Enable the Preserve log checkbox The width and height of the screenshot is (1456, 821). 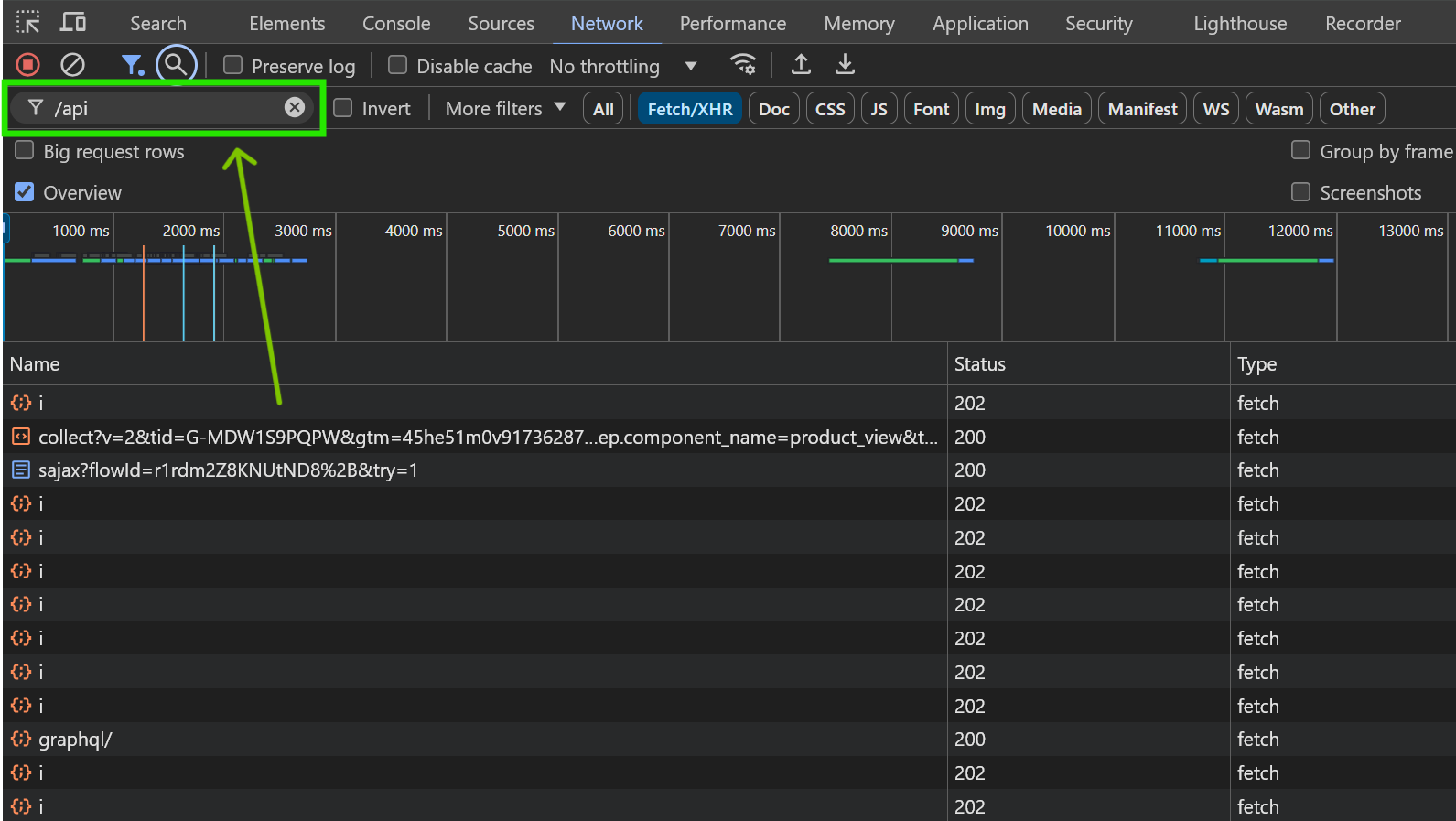[233, 65]
